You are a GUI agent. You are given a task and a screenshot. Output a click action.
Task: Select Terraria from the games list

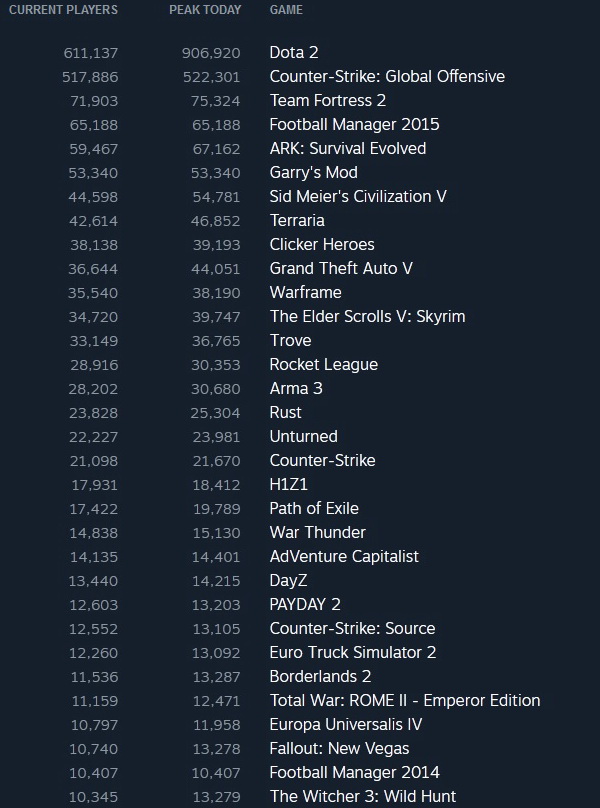tap(297, 220)
